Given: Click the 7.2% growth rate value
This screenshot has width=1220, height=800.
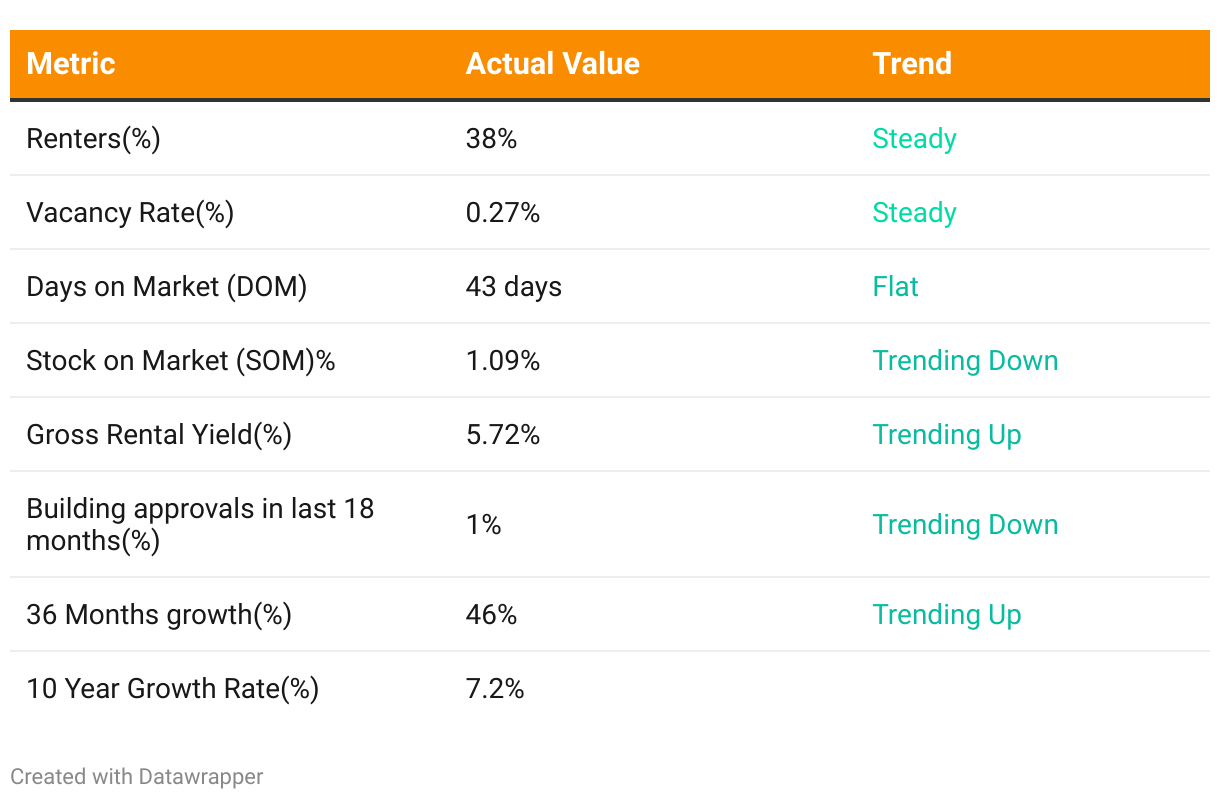Looking at the screenshot, I should 495,688.
